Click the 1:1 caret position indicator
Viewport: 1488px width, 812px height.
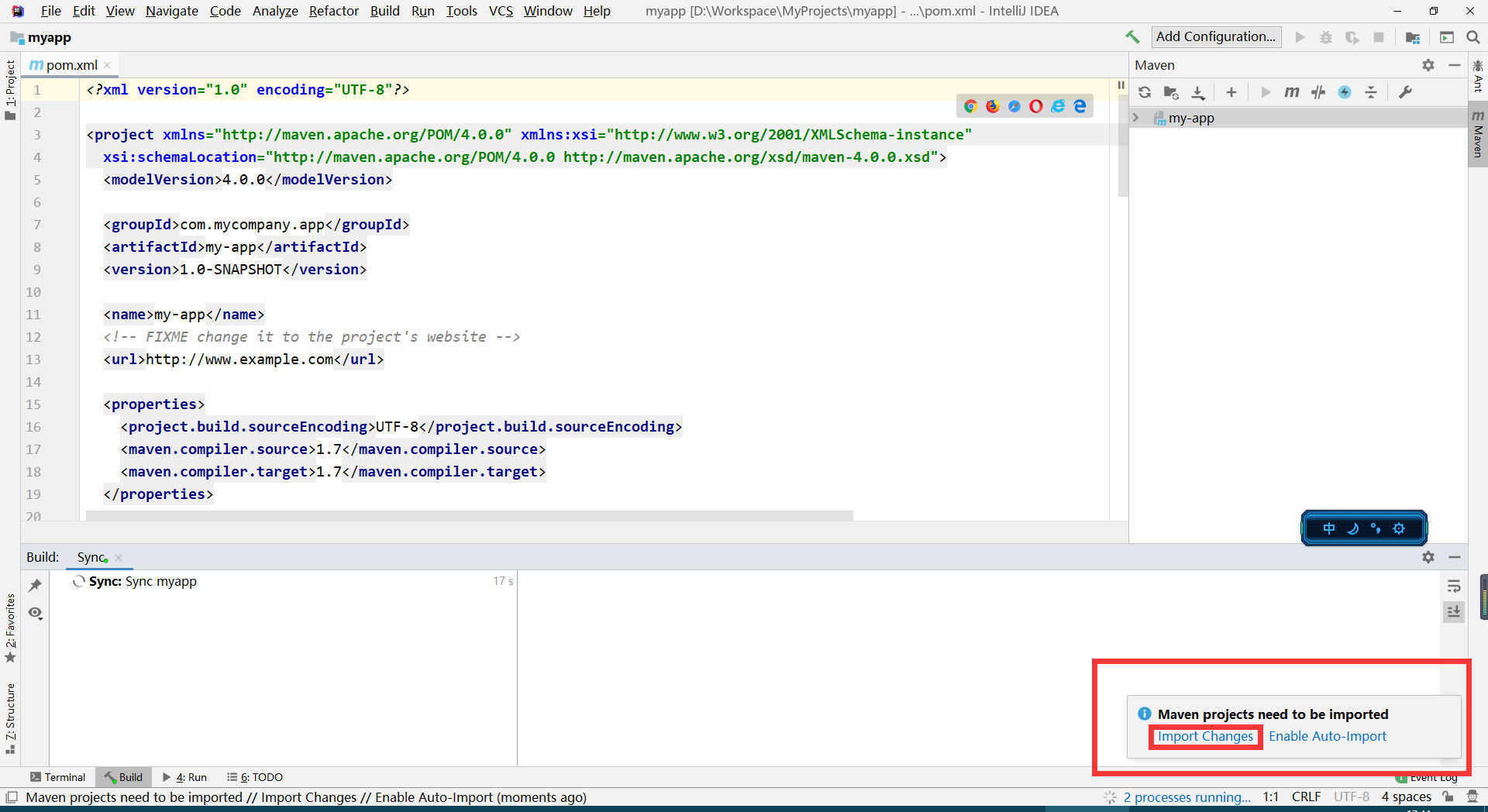1271,797
